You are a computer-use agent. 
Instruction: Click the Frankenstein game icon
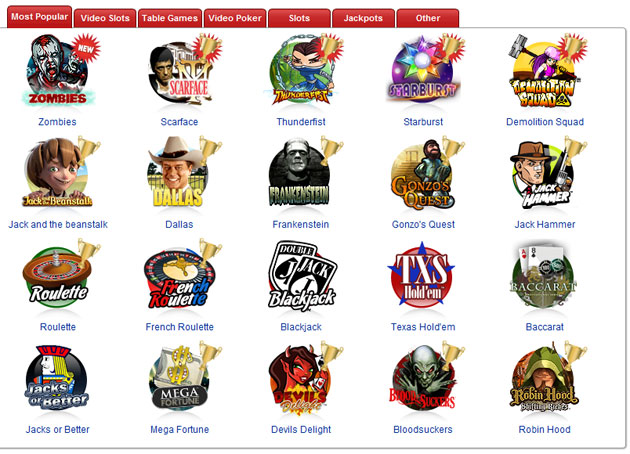click(x=304, y=172)
